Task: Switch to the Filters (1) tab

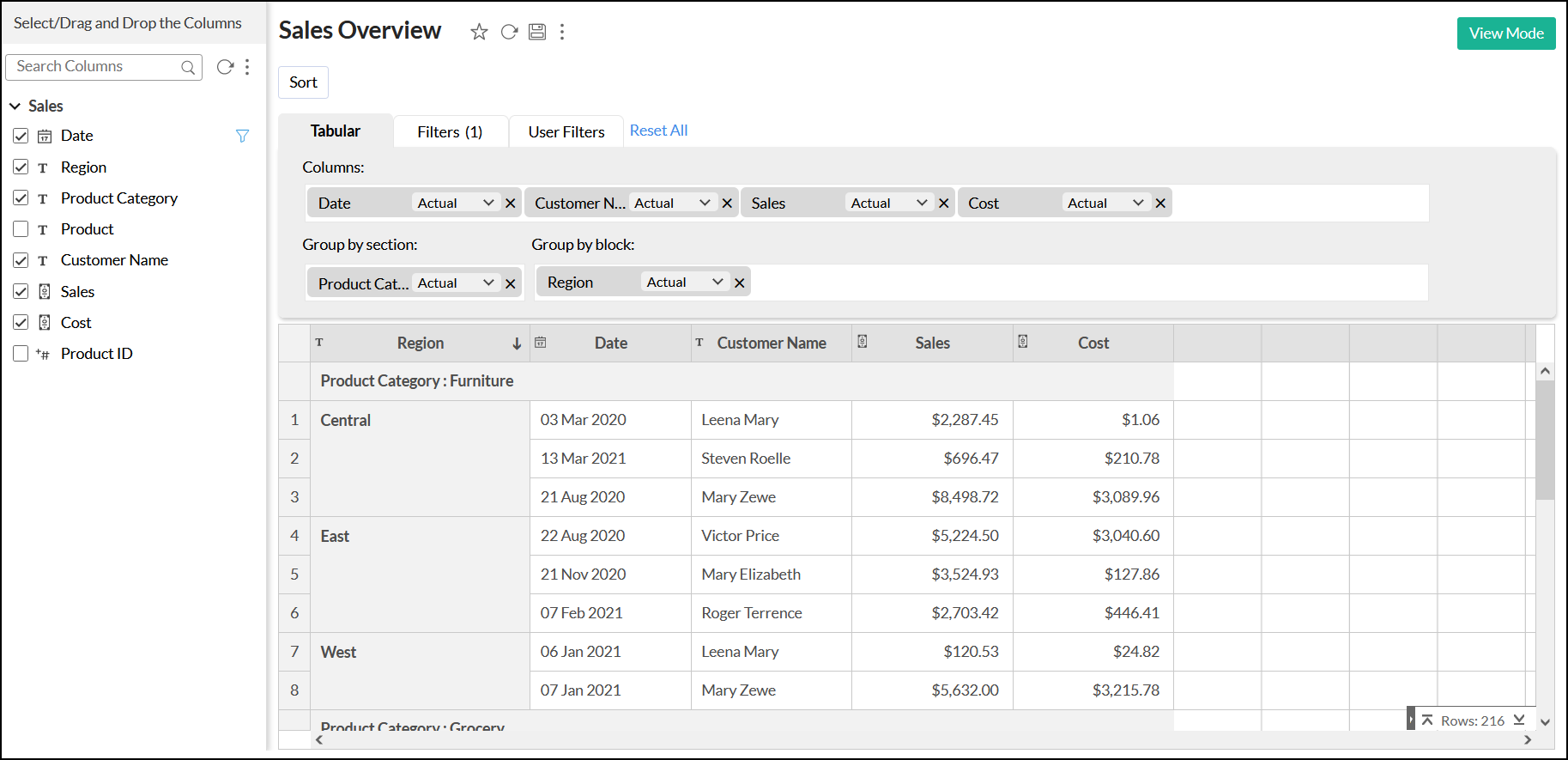Action: [450, 132]
